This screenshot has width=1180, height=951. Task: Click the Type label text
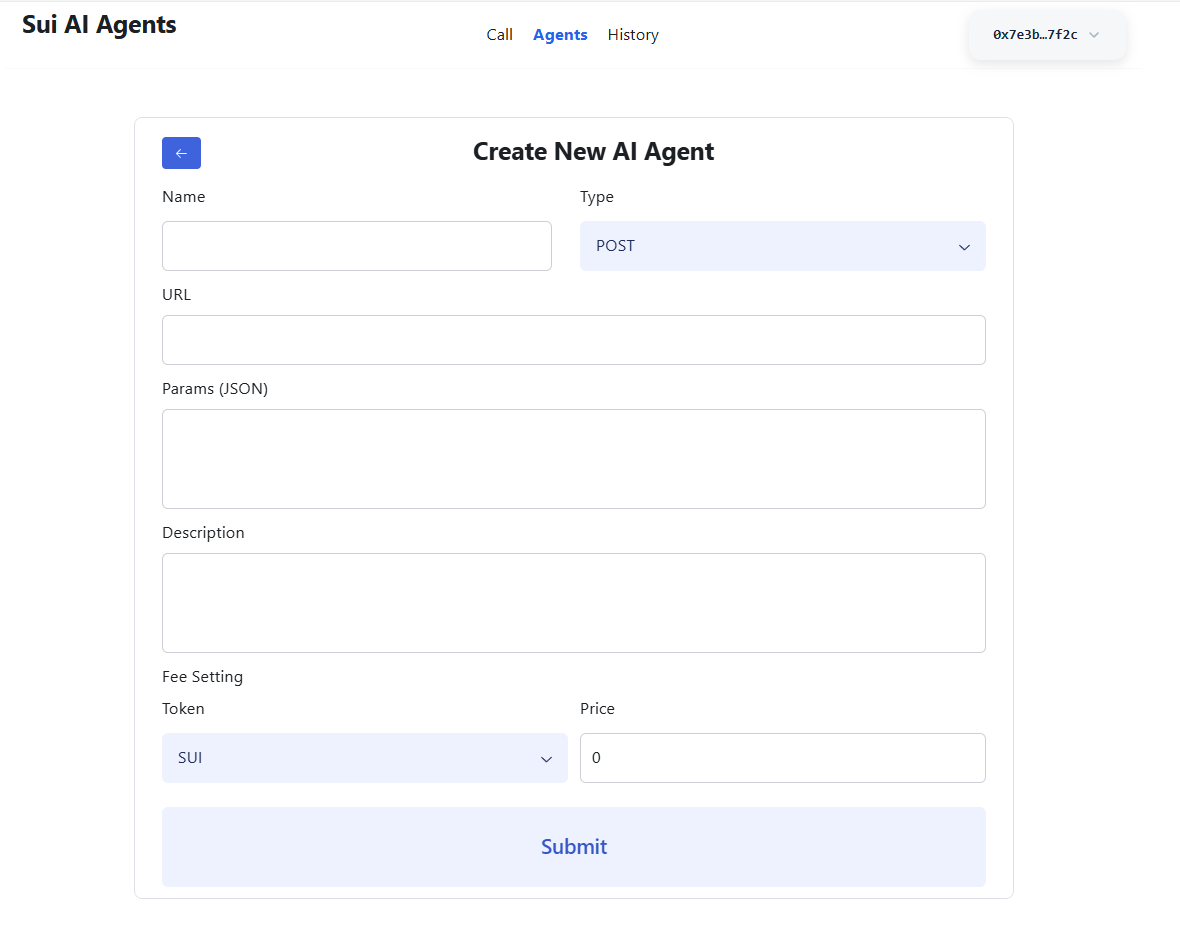pyautogui.click(x=597, y=197)
